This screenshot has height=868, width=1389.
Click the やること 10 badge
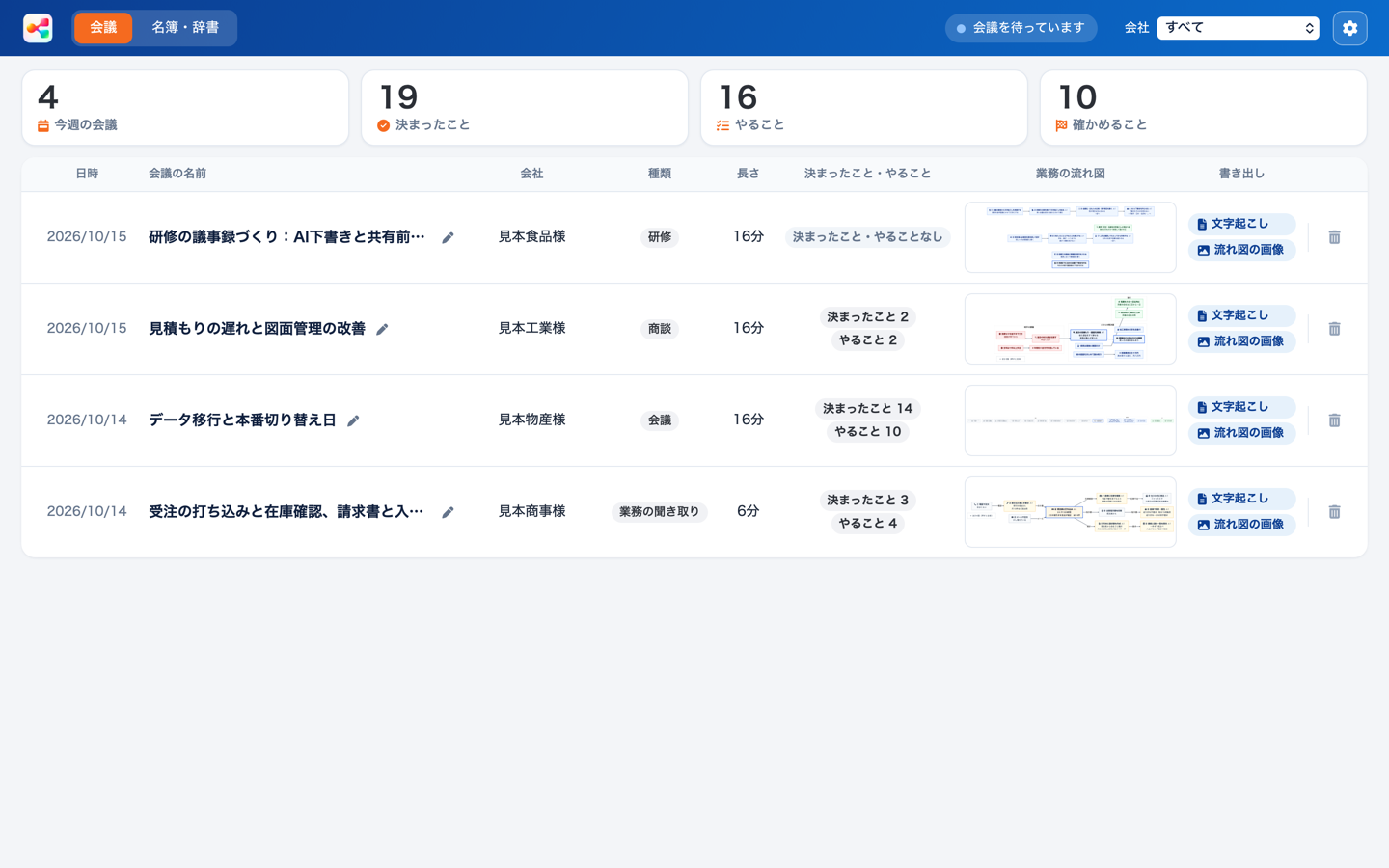(868, 432)
